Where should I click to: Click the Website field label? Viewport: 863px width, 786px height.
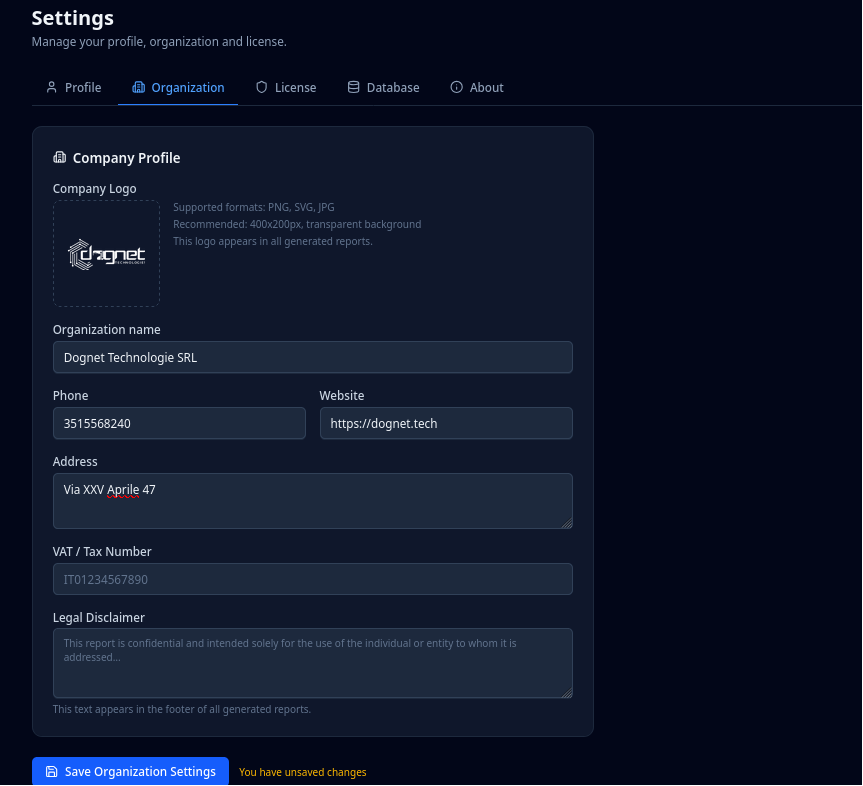(342, 396)
